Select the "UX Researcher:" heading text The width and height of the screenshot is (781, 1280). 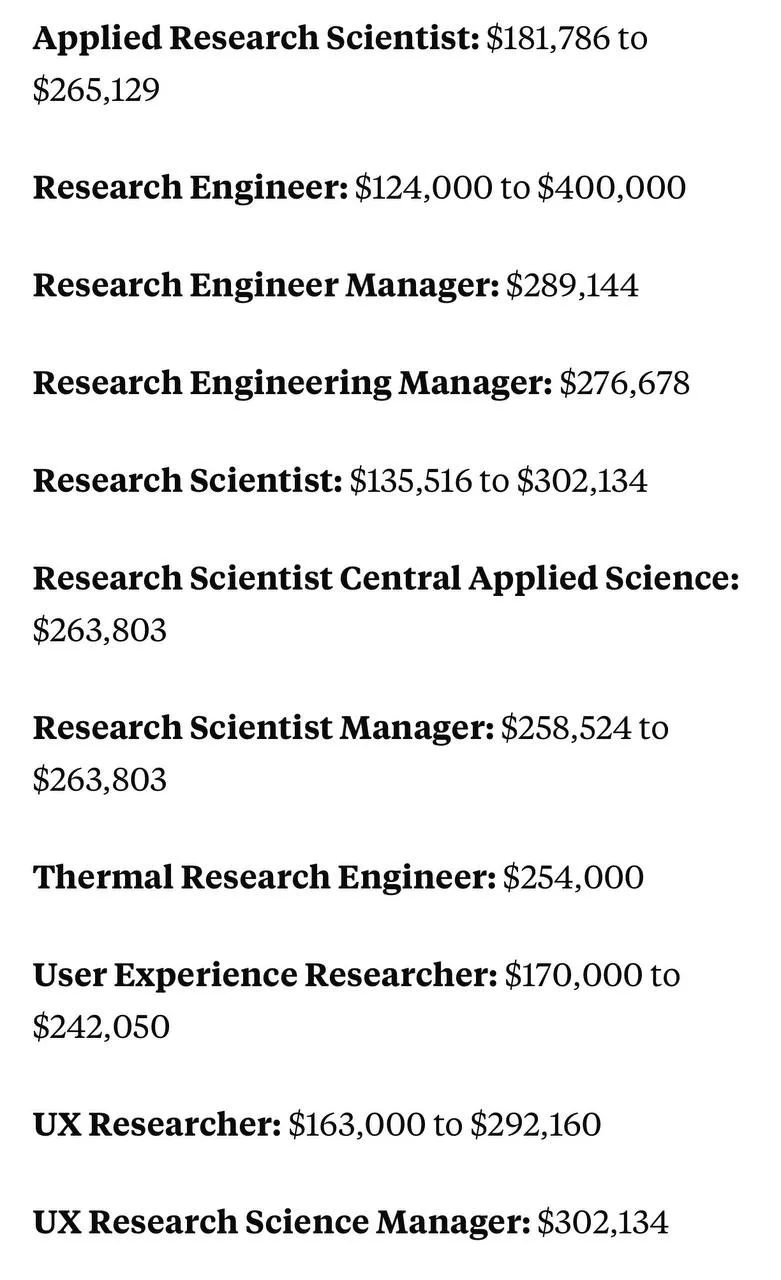pos(157,1124)
